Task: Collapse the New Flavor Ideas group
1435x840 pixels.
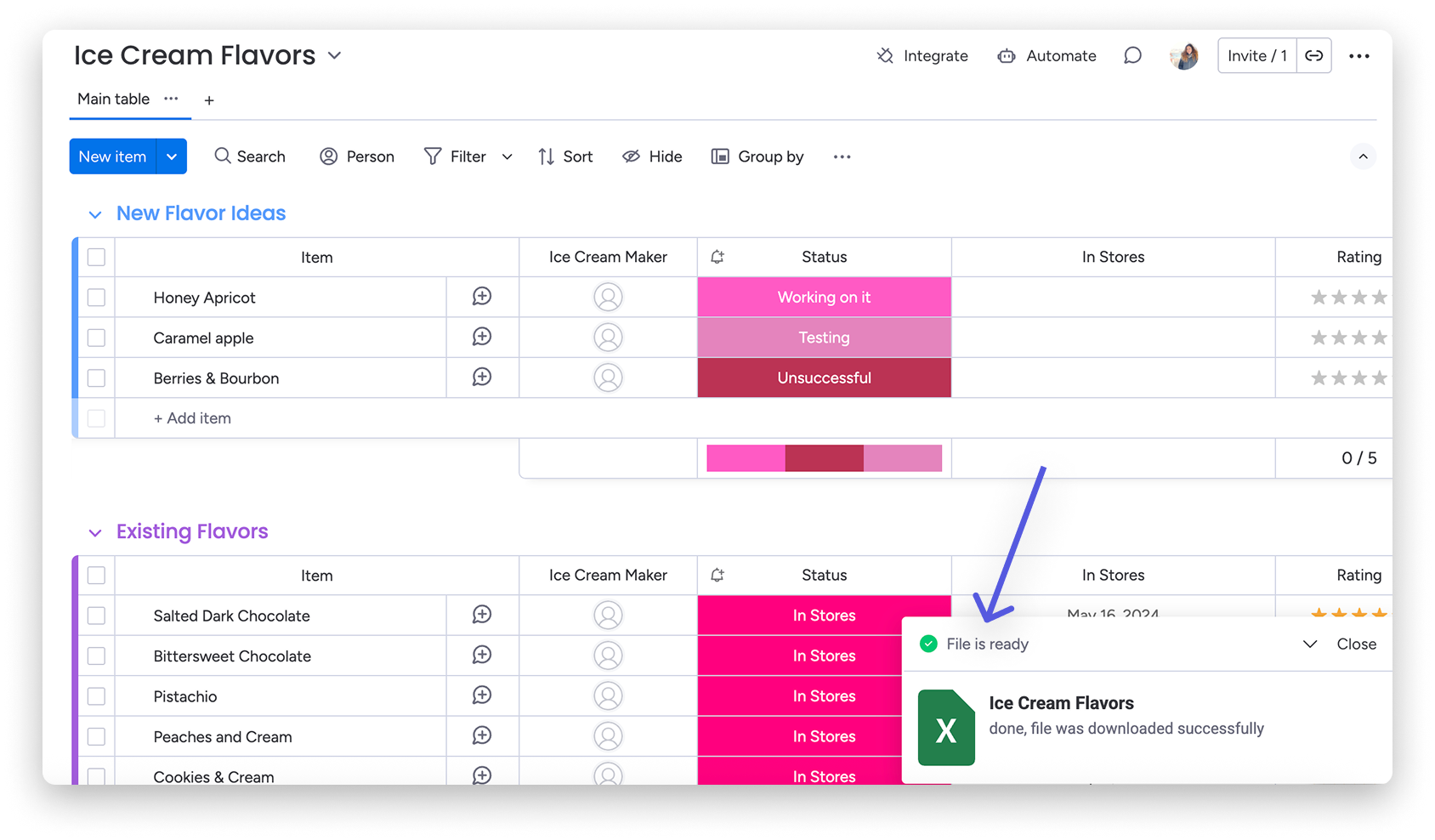Action: pyautogui.click(x=95, y=214)
